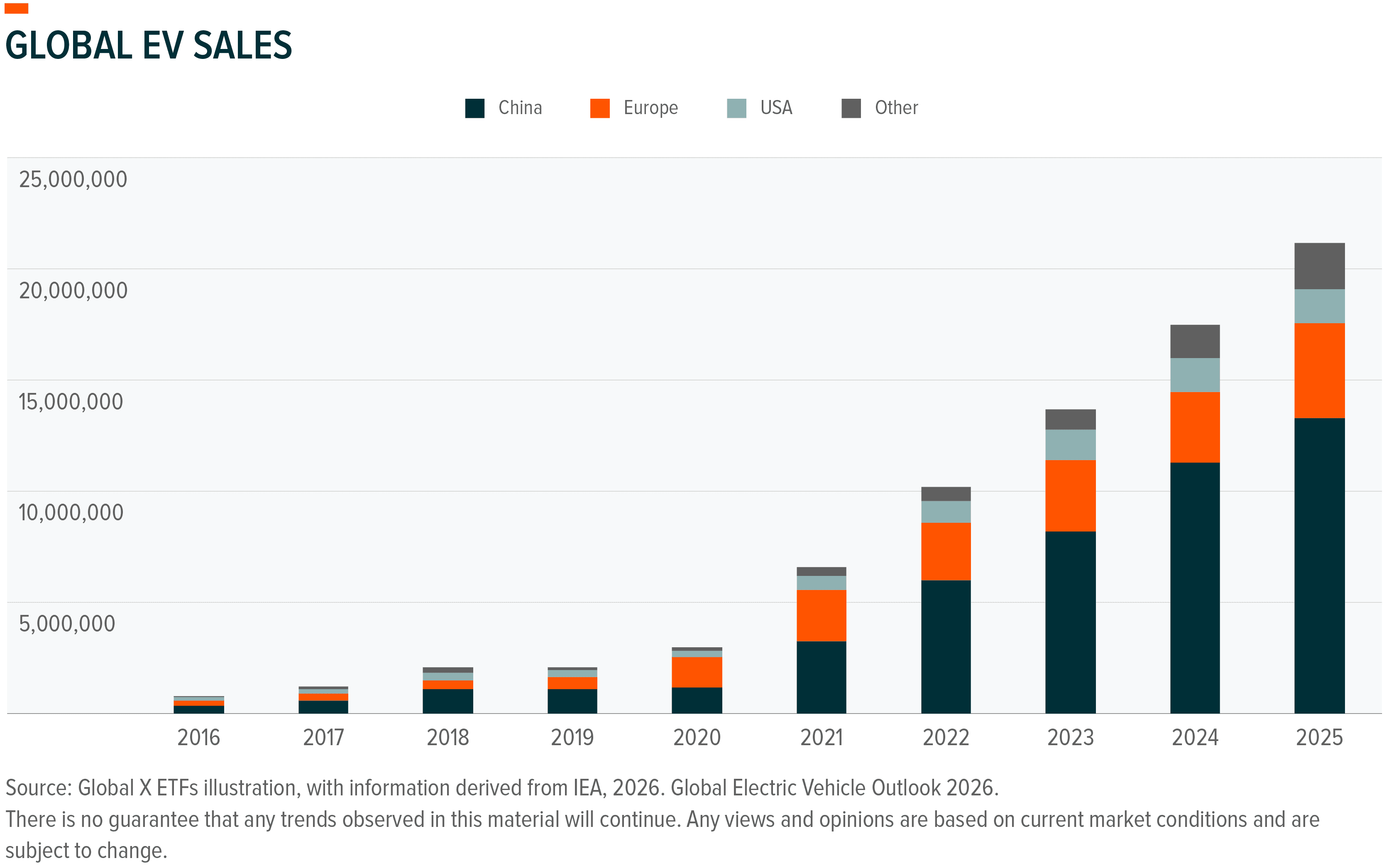1384x868 pixels.
Task: Click the Other segment of the 2023 bar
Action: click(1071, 419)
